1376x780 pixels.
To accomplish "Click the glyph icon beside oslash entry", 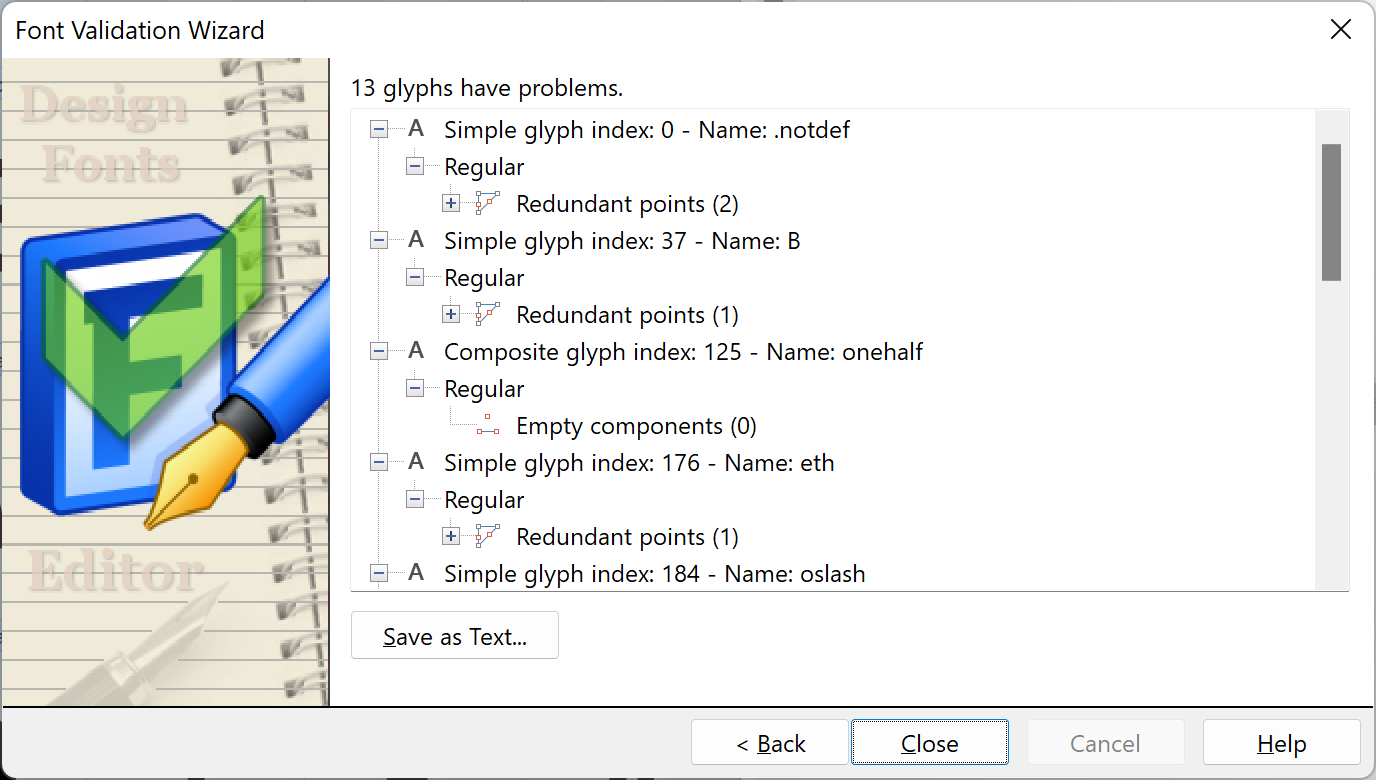I will tap(416, 573).
